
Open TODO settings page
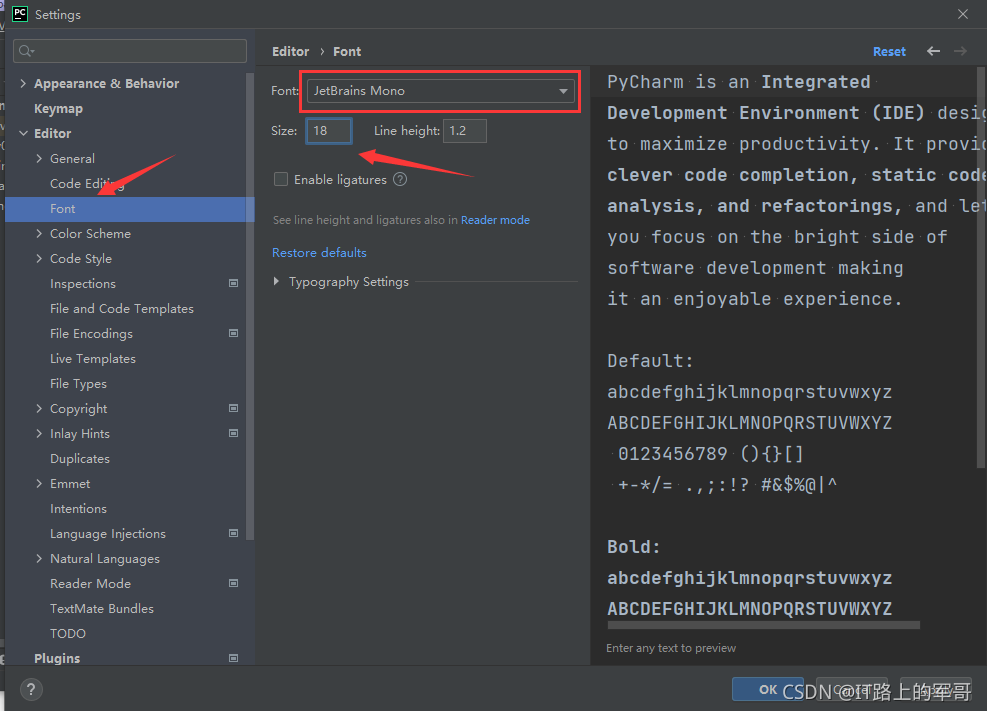(x=67, y=634)
